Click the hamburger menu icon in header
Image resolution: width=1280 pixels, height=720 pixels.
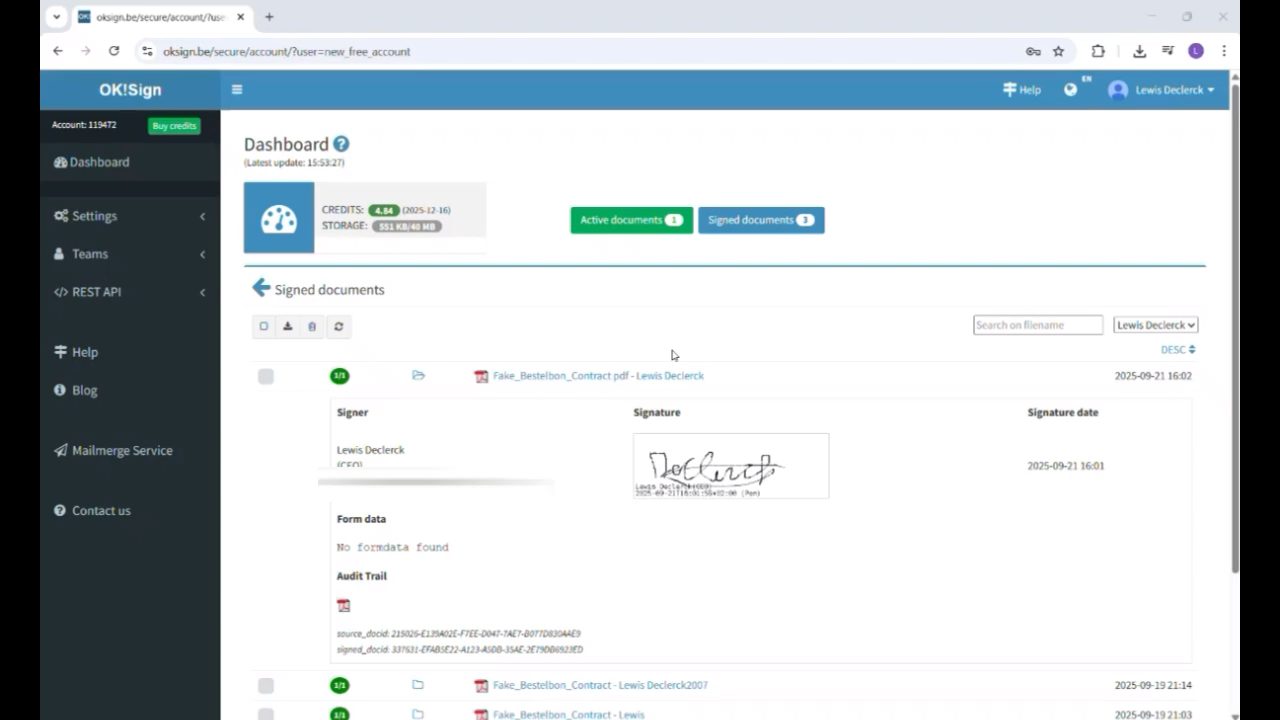click(x=237, y=90)
